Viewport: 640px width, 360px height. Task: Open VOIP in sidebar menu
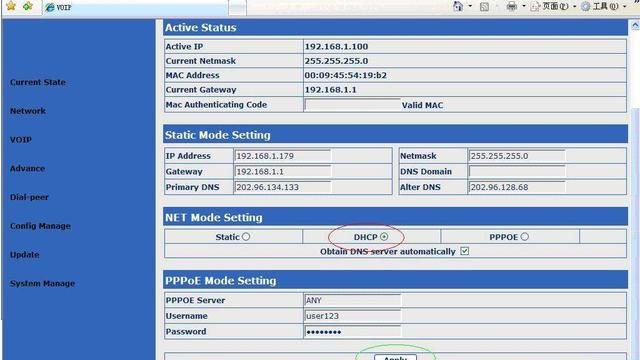click(x=21, y=140)
